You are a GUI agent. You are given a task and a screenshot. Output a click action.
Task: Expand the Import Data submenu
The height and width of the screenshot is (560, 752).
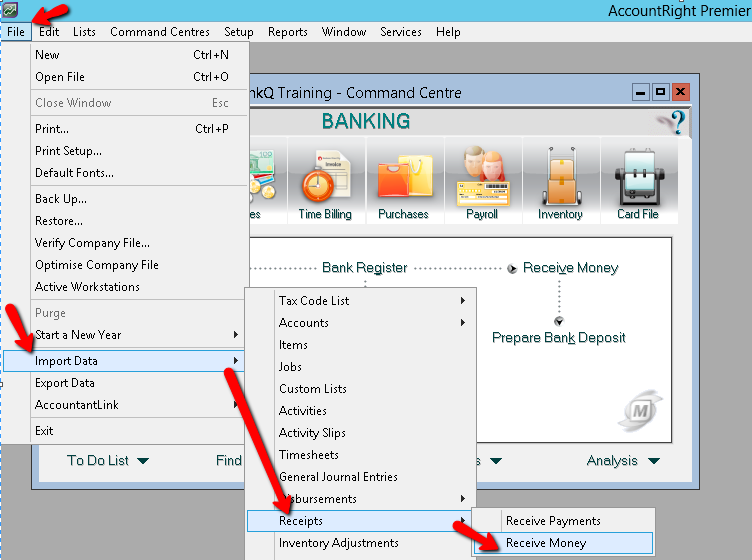pyautogui.click(x=124, y=361)
